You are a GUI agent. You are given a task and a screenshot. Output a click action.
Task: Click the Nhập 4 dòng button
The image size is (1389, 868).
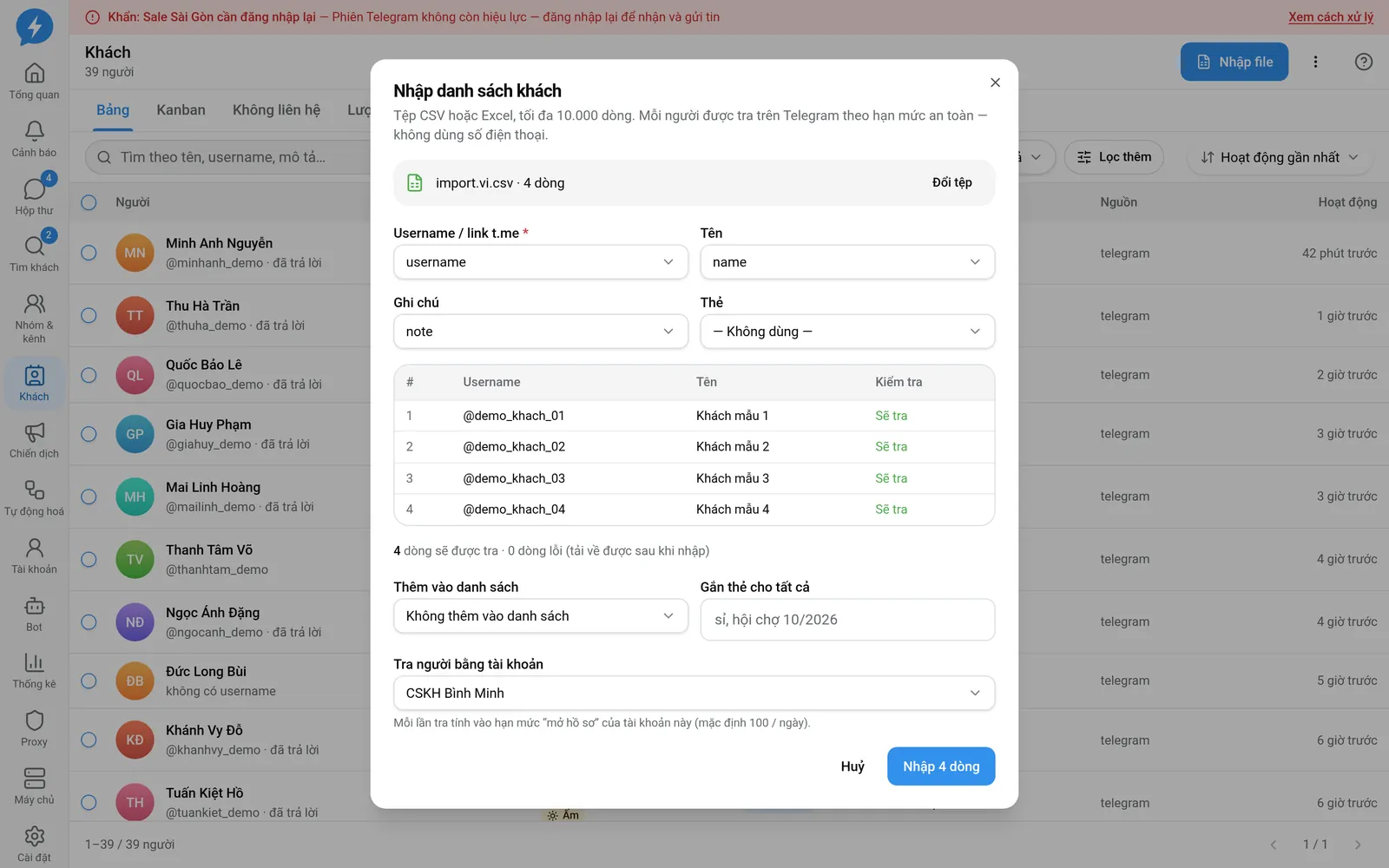pyautogui.click(x=941, y=766)
